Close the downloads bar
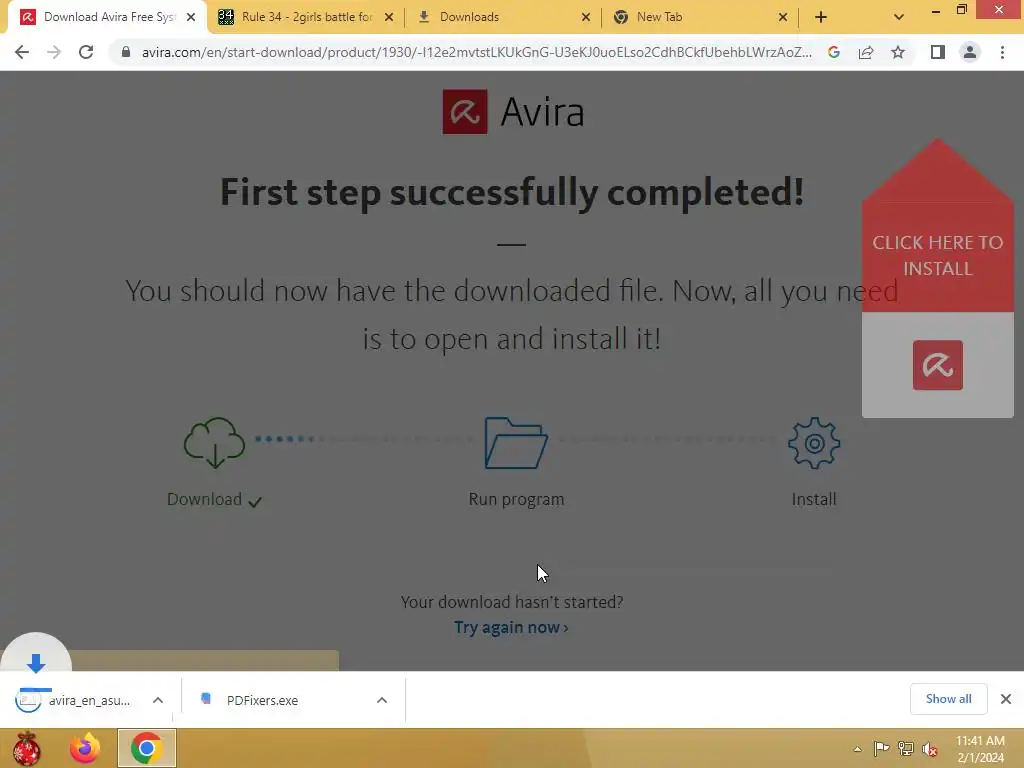The width and height of the screenshot is (1024, 768). [1006, 699]
